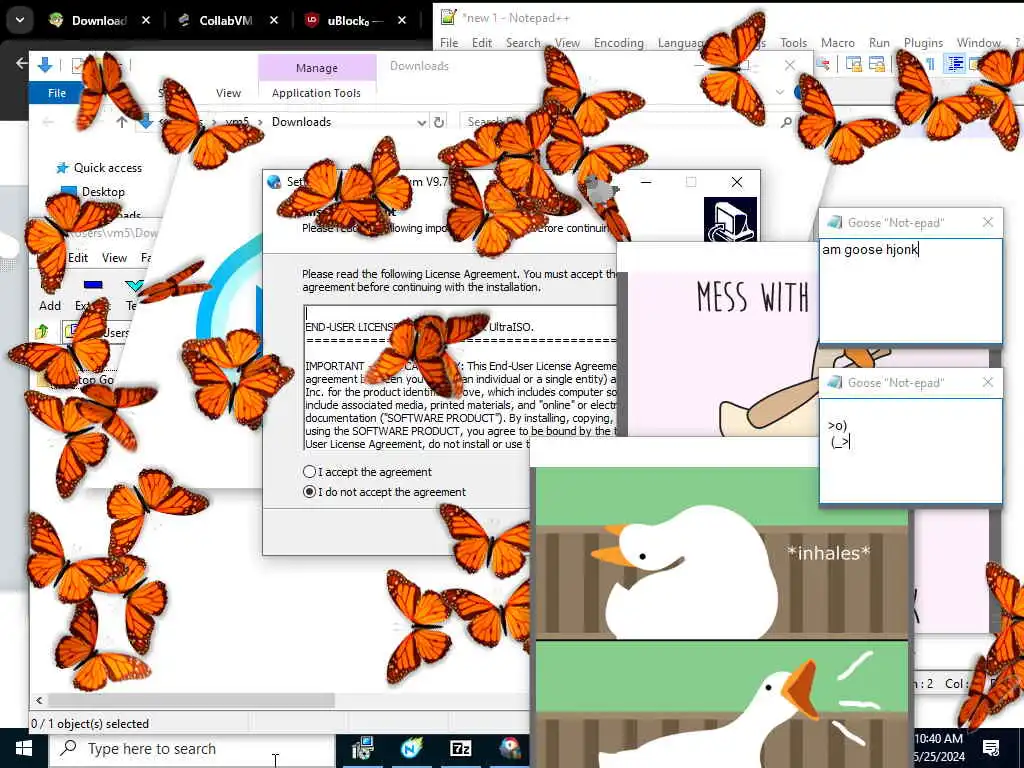Open 7-Zip Edit menu
This screenshot has height=768, width=1024.
click(x=78, y=257)
